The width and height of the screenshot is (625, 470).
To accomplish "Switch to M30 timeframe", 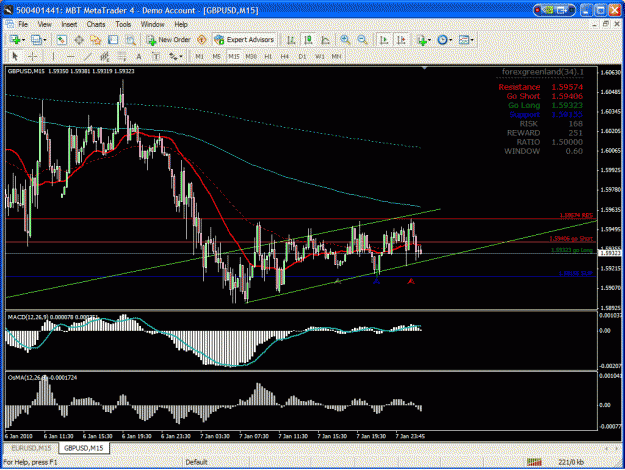I will coord(251,57).
